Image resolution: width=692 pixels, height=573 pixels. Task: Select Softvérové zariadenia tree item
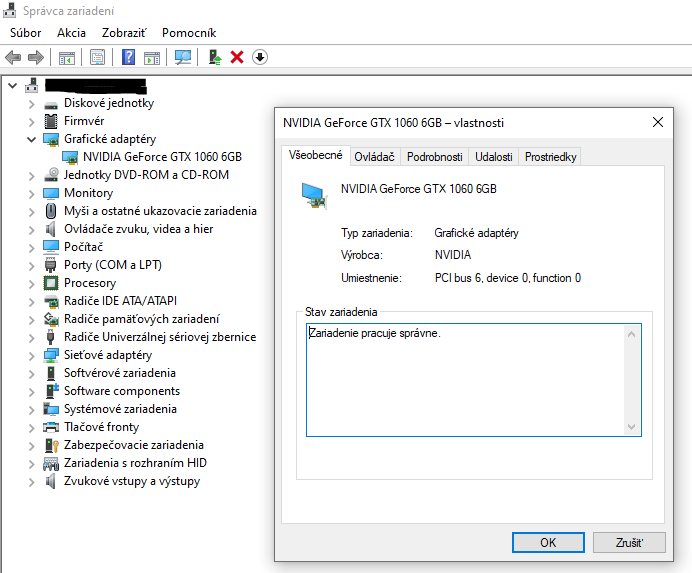click(120, 373)
